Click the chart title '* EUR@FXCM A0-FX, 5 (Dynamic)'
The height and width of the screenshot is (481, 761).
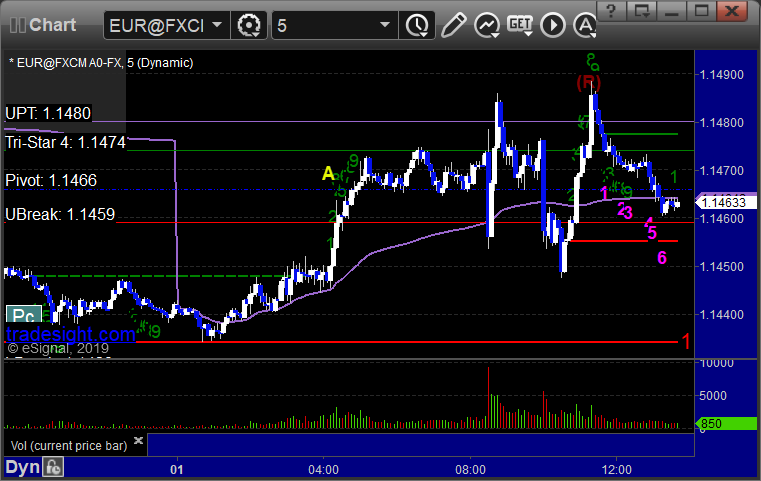[101, 63]
